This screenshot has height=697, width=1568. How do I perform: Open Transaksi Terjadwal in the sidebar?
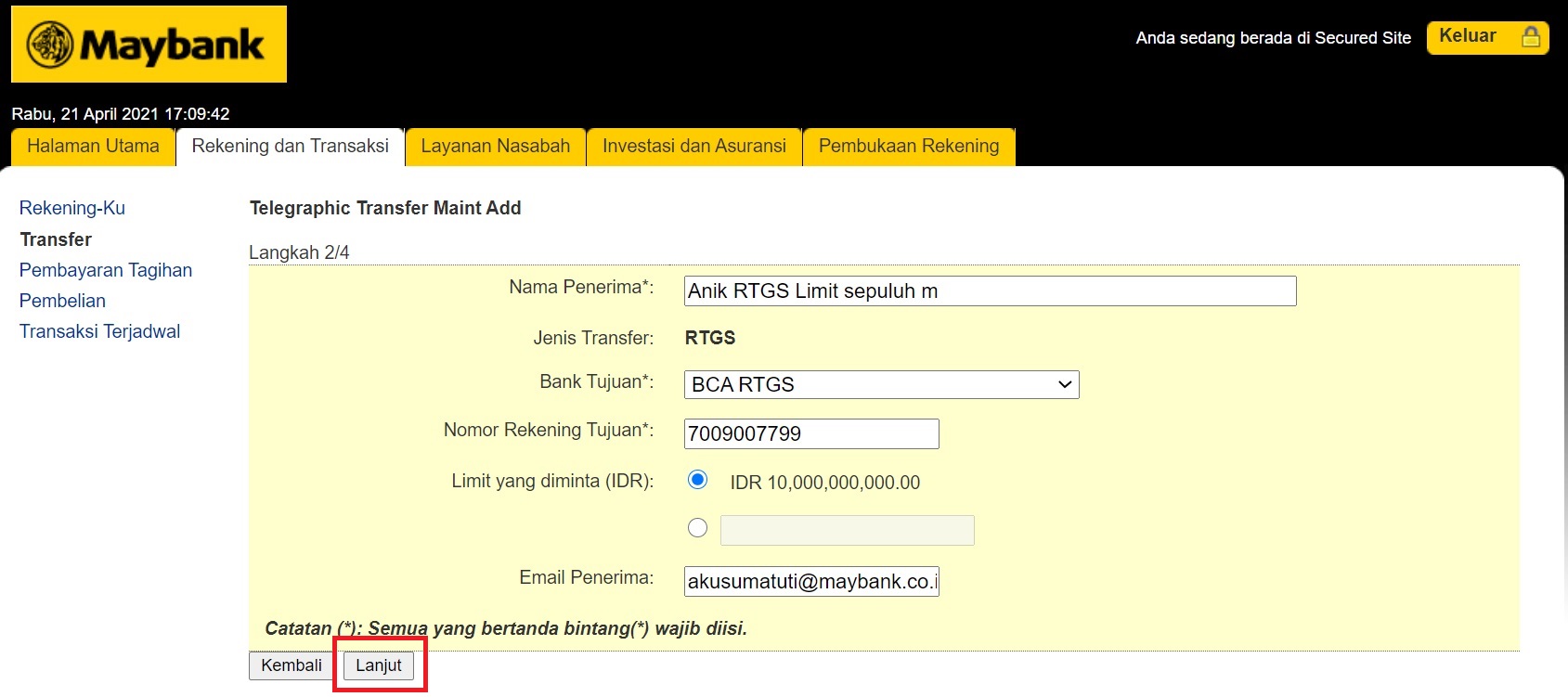pyautogui.click(x=99, y=331)
